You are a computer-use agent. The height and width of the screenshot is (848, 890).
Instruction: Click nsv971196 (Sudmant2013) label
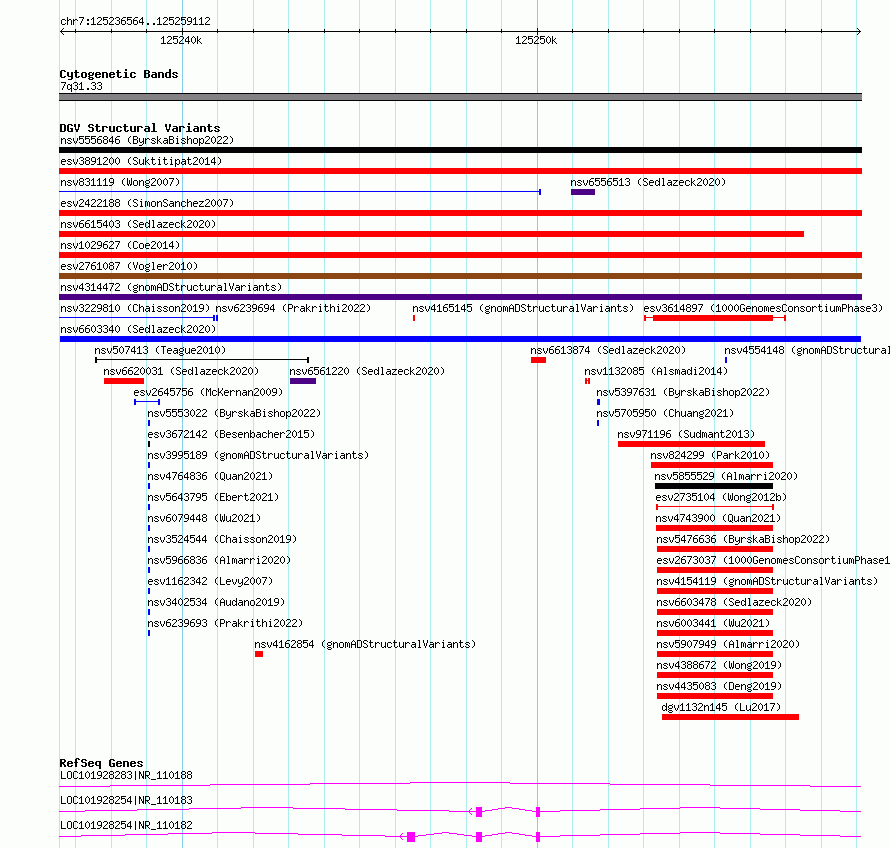686,434
